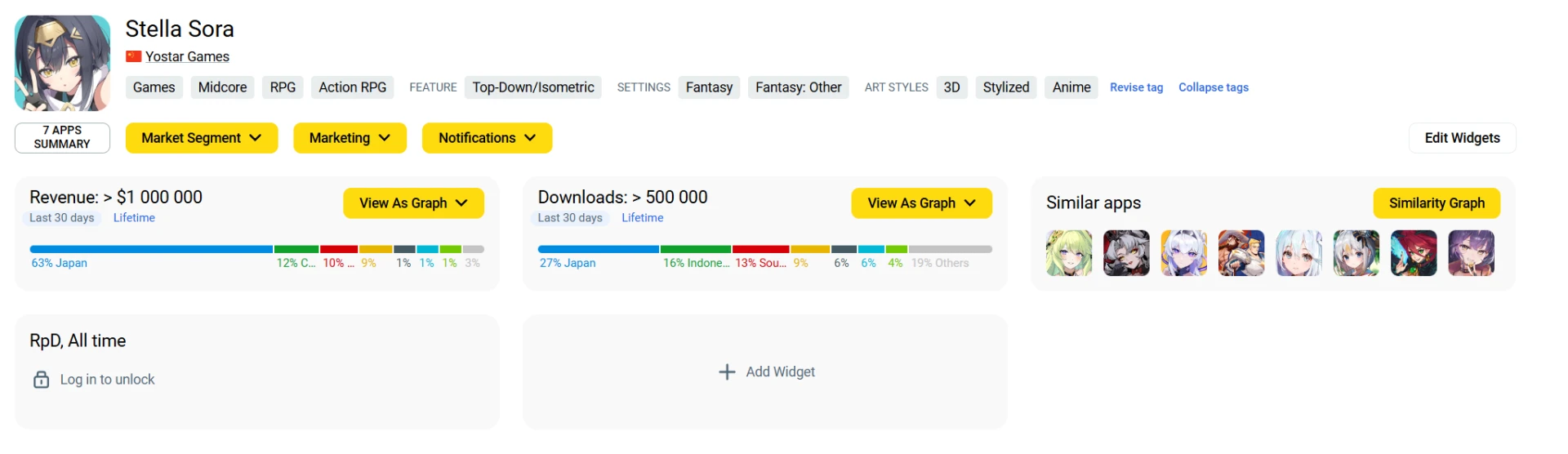The height and width of the screenshot is (454, 1568).
Task: Open the red-haired similar app icon
Action: [1414, 253]
